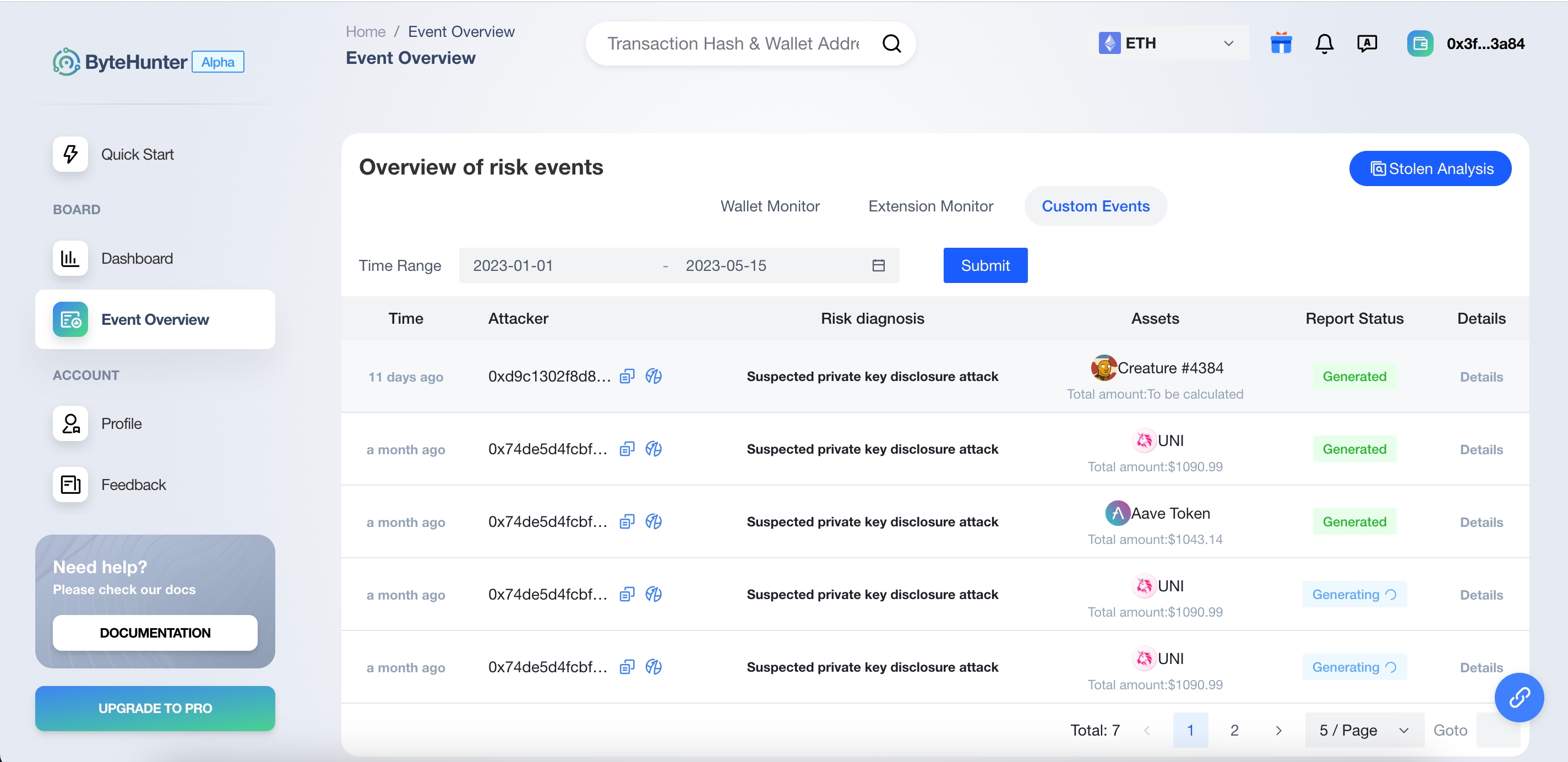
Task: Open trace icon for attacker 0xd9c1302f8d8
Action: pos(653,376)
